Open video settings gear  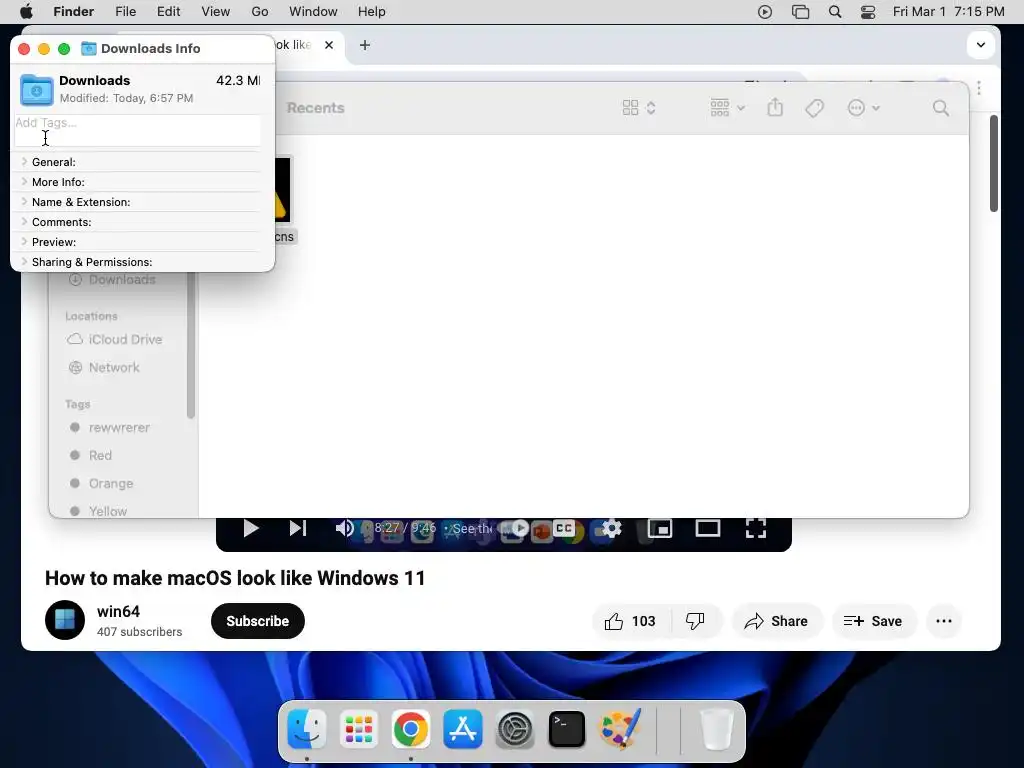[611, 528]
